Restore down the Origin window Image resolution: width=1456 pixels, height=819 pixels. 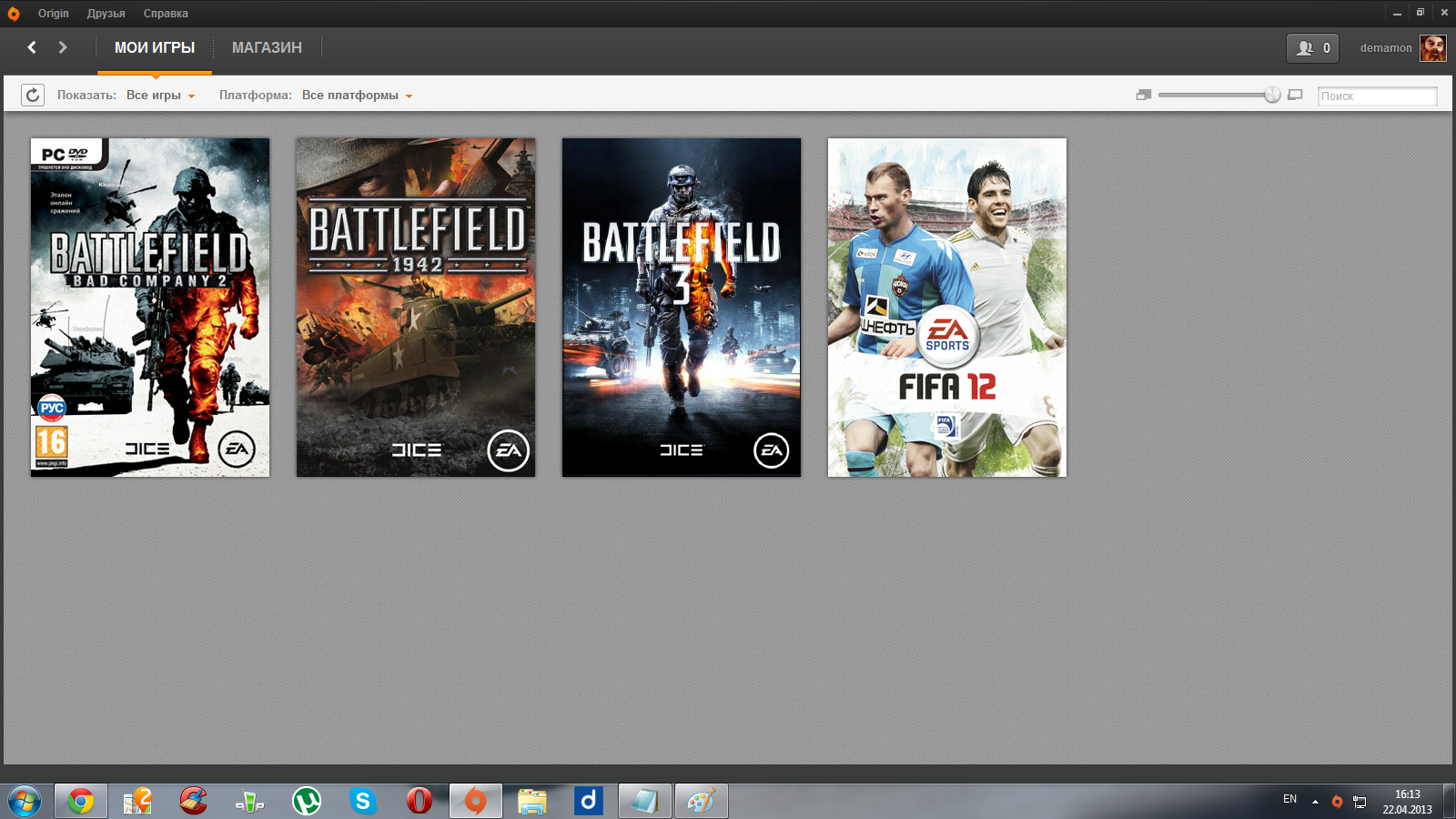click(x=1421, y=13)
